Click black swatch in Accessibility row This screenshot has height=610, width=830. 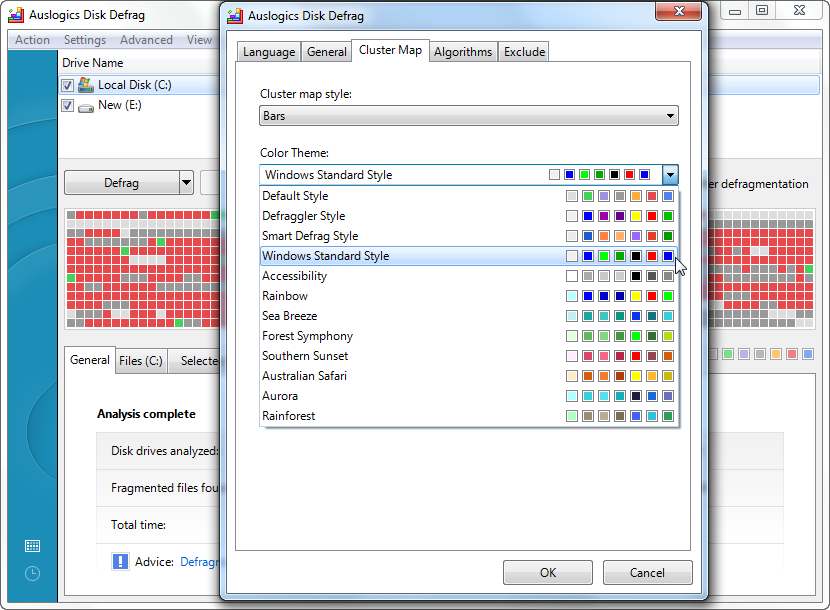coord(636,276)
